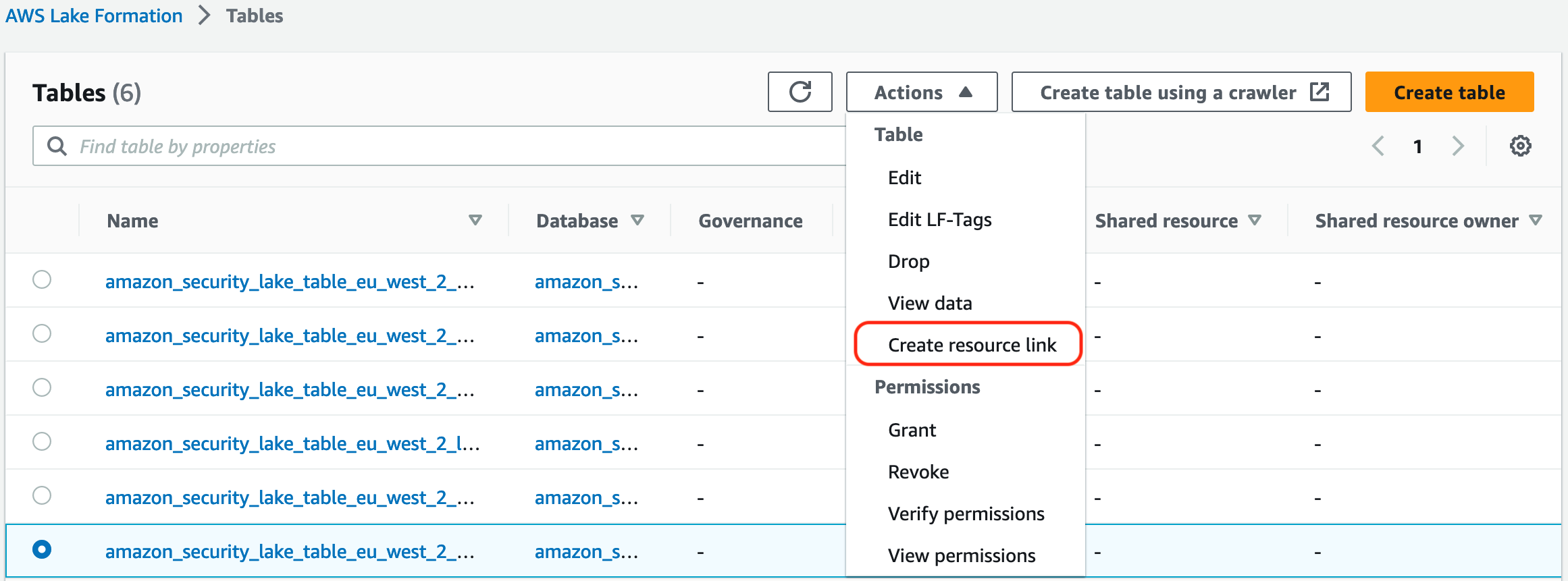Click the Governance column header
Image resolution: width=1568 pixels, height=581 pixels.
750,221
